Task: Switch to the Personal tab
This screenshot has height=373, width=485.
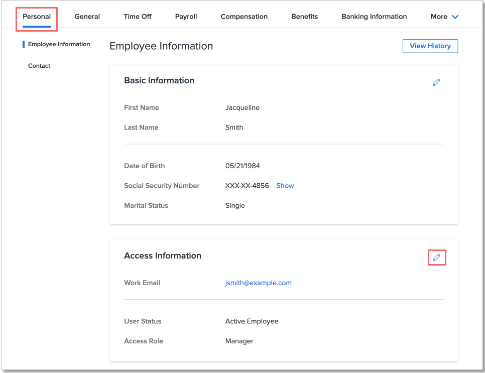Action: click(x=37, y=17)
